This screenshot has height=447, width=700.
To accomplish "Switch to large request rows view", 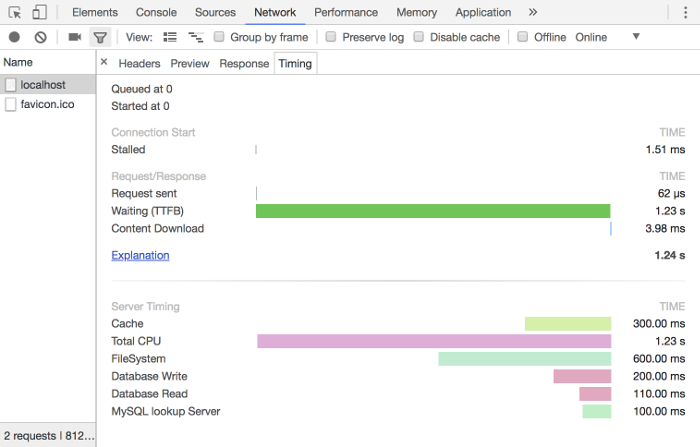I will 170,37.
